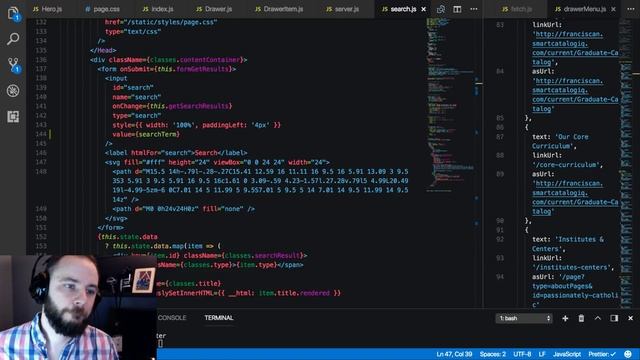Click JavaScript language mode

coord(567,354)
